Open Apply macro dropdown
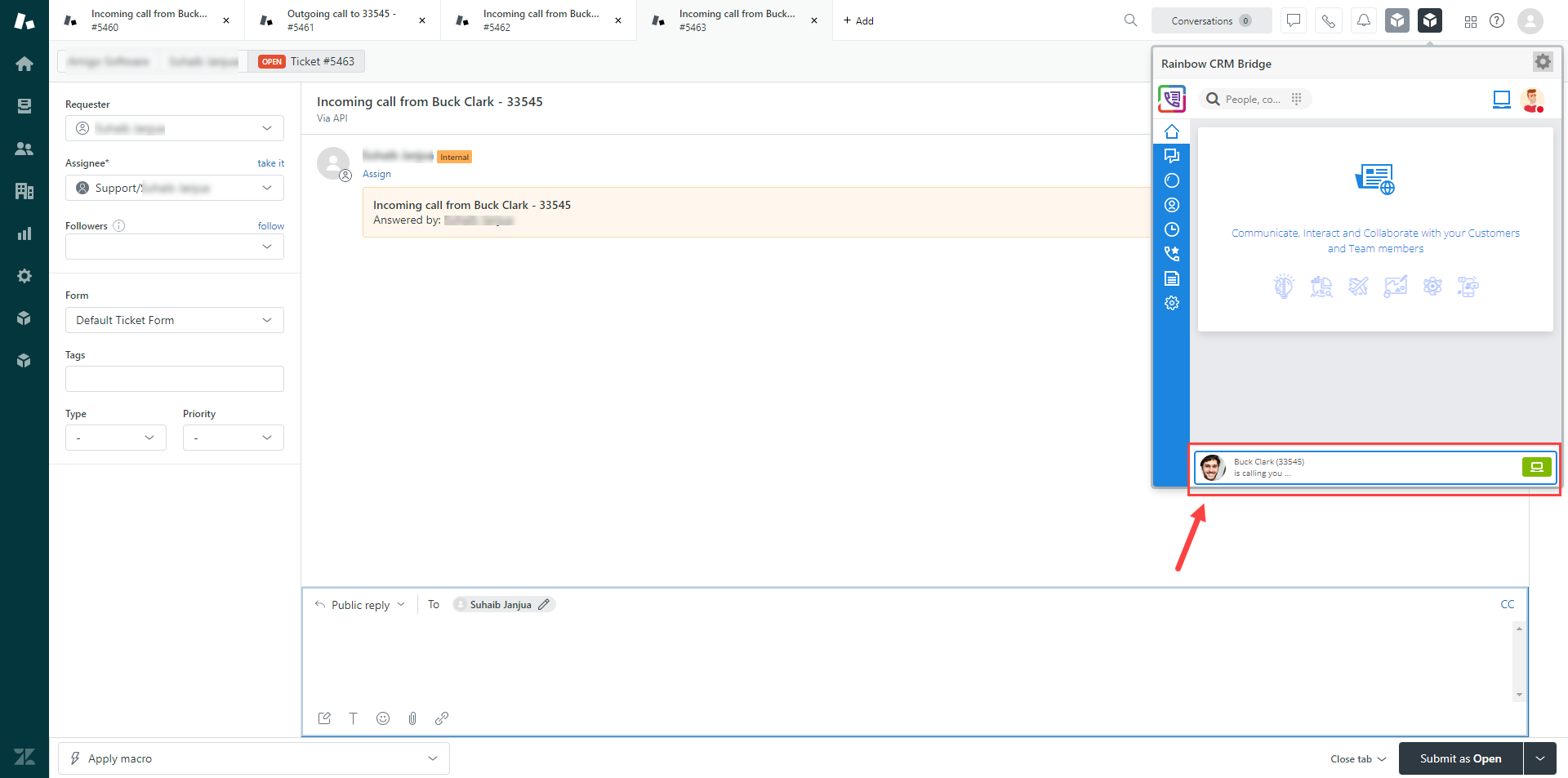 (x=254, y=758)
